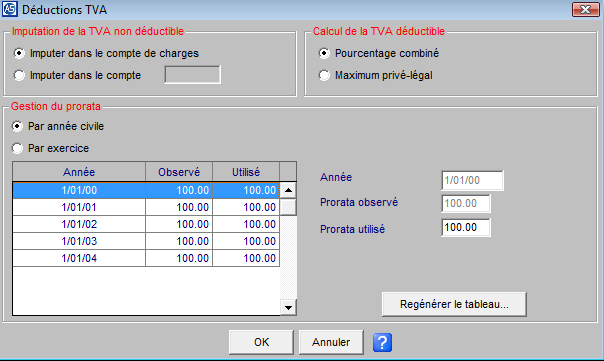Select the 1/01/03 row
604x361 pixels.
coord(146,241)
